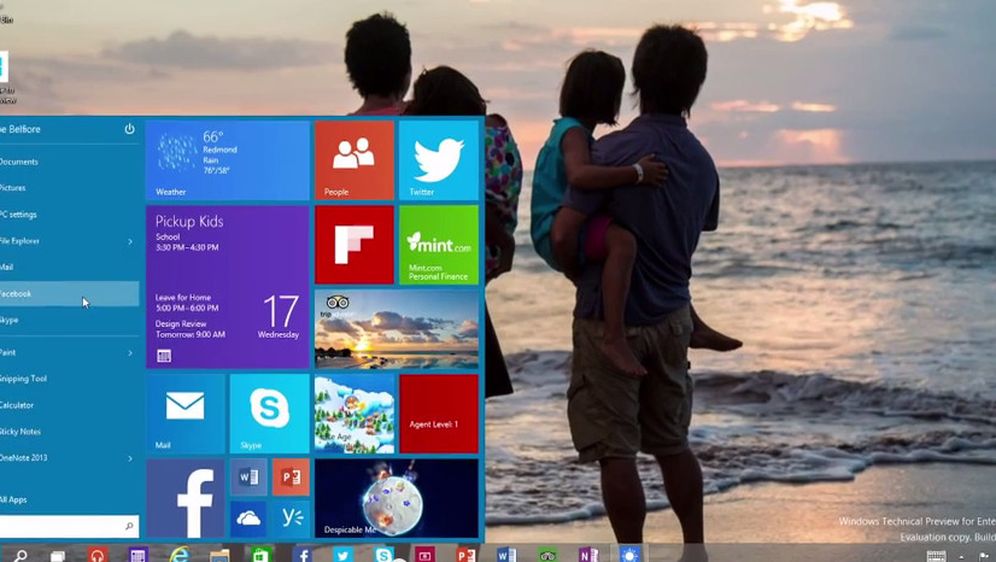
Task: Open the Mint.com Personal Finance tile
Action: coord(439,244)
